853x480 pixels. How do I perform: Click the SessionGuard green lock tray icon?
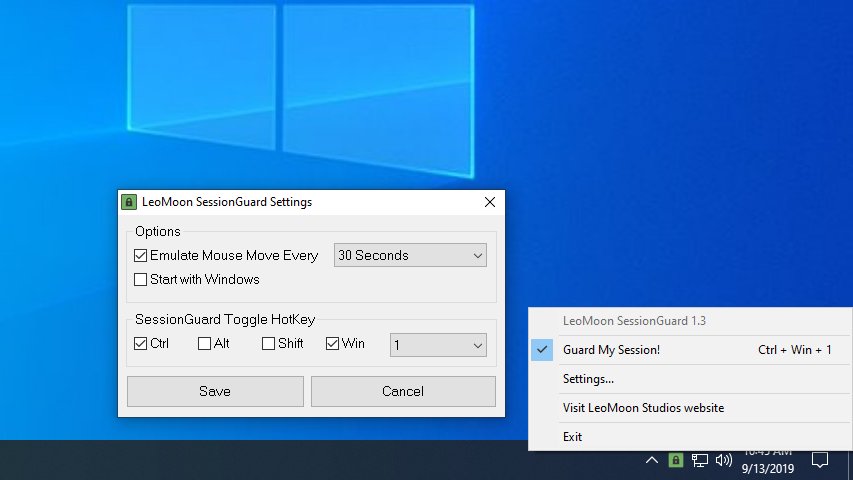point(676,461)
